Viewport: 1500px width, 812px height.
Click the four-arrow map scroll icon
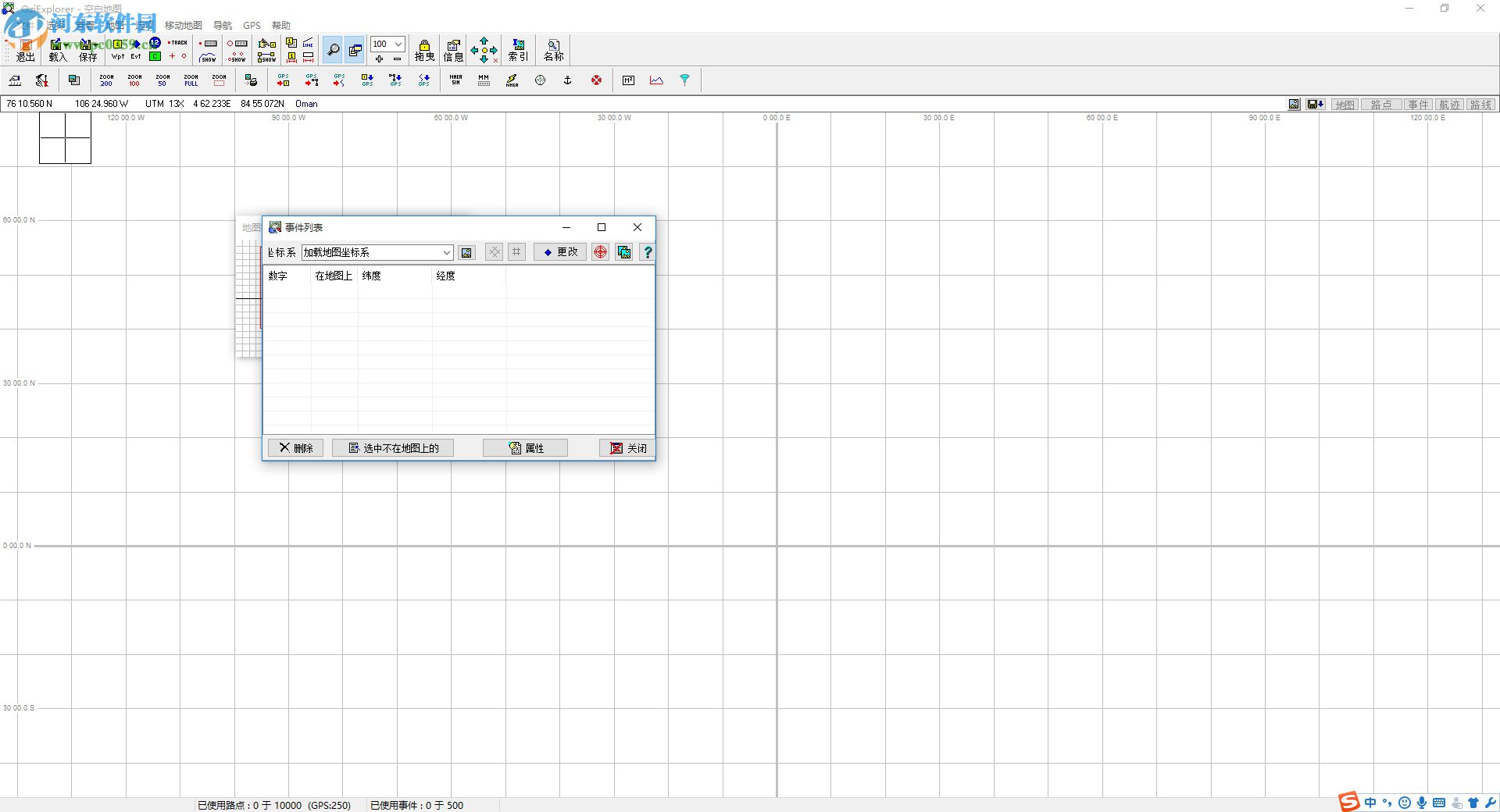click(x=484, y=50)
